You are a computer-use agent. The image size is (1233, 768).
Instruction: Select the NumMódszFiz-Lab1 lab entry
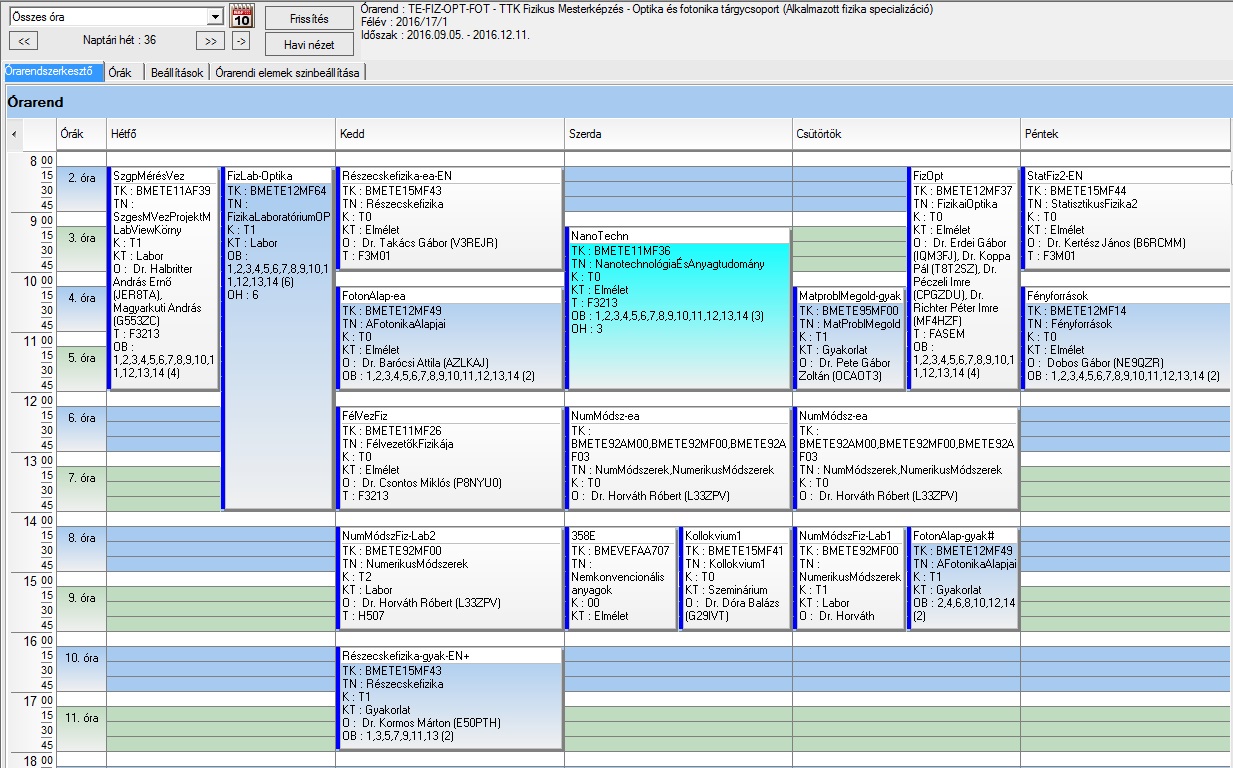[x=849, y=579]
